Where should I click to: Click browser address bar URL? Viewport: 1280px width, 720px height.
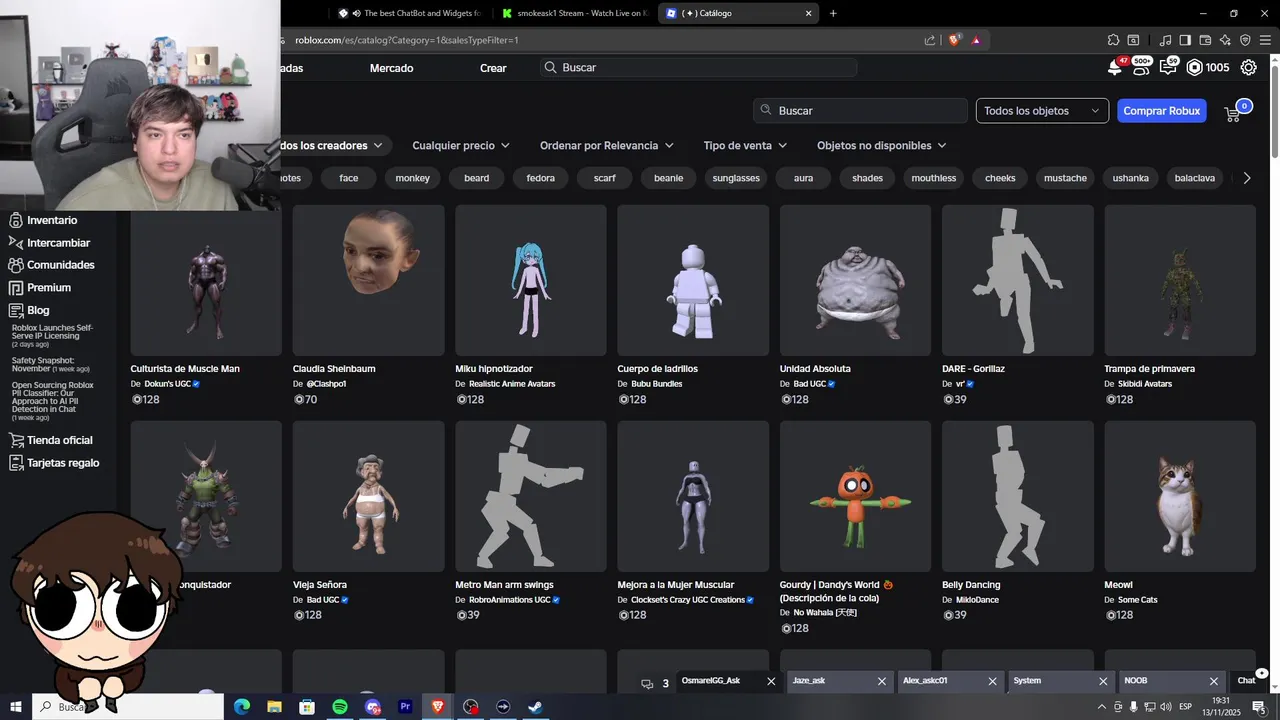point(407,40)
